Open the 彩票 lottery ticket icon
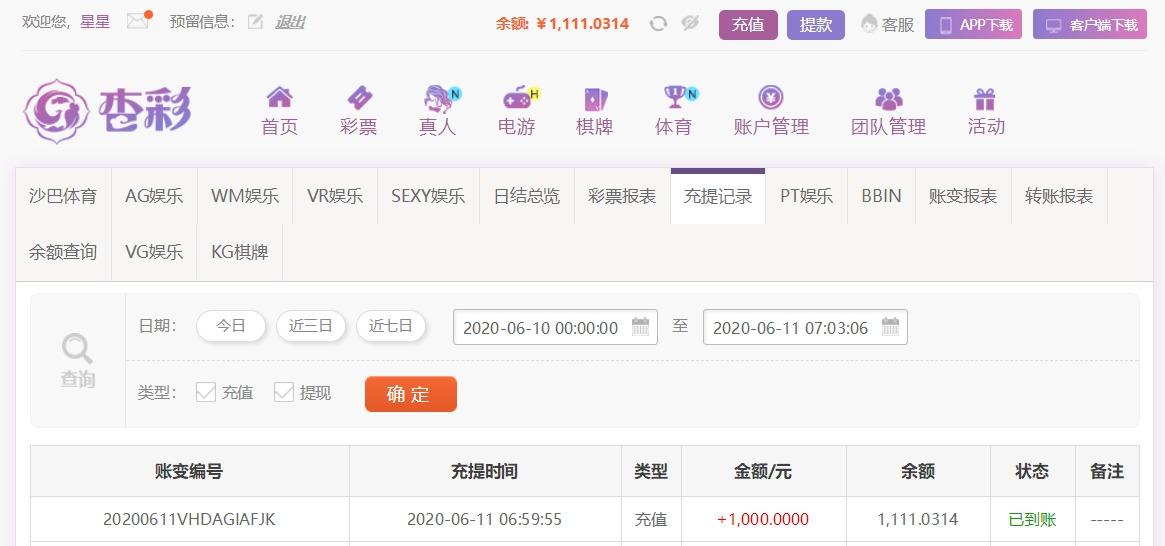 point(359,97)
